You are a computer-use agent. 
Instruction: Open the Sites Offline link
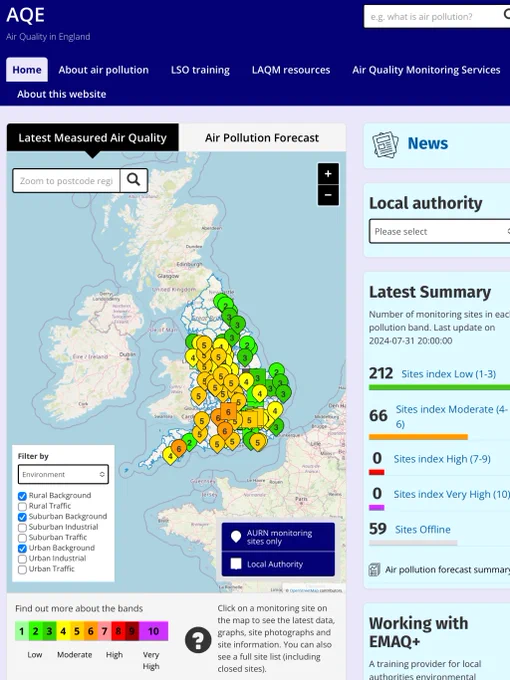coord(423,530)
